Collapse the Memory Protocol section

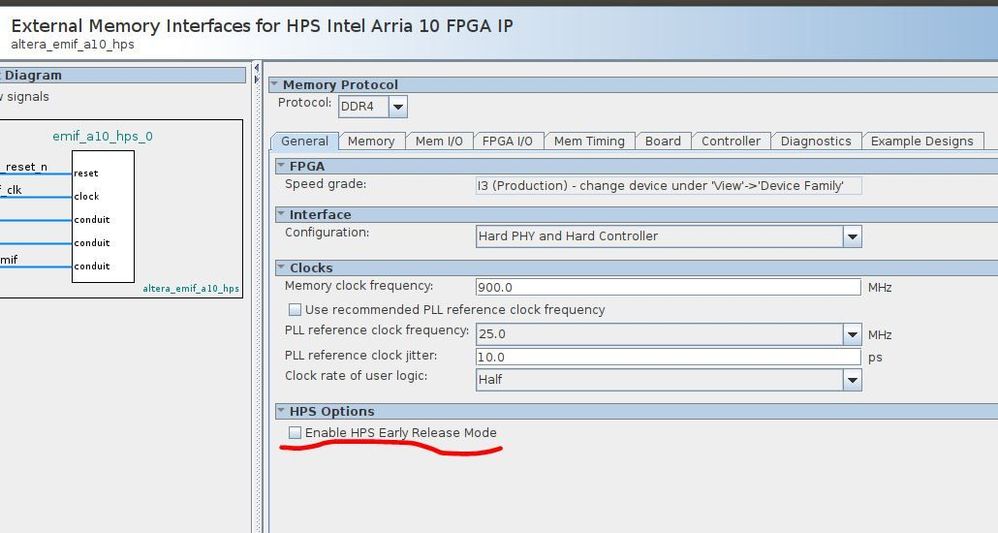(275, 85)
